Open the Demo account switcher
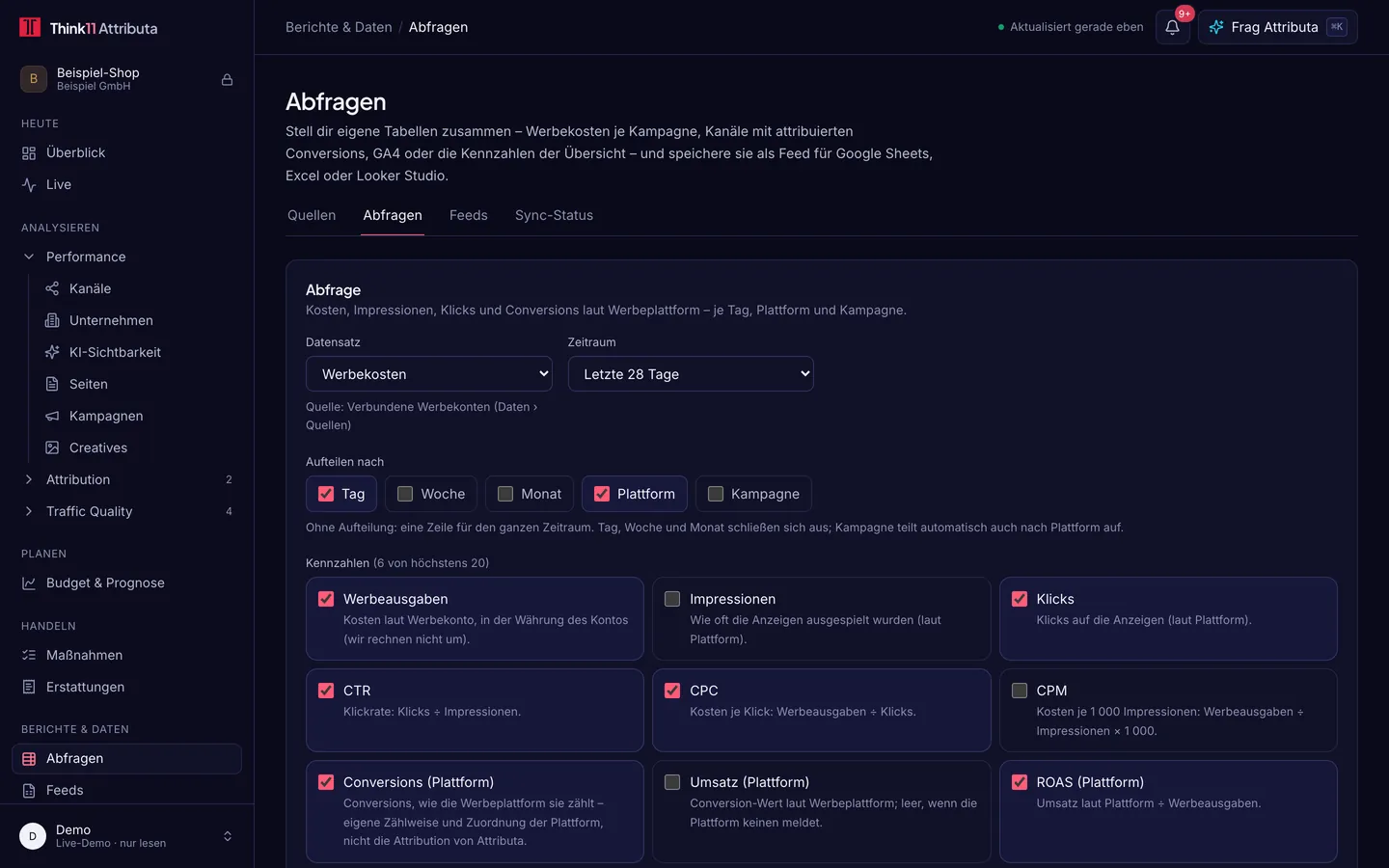 [x=126, y=836]
